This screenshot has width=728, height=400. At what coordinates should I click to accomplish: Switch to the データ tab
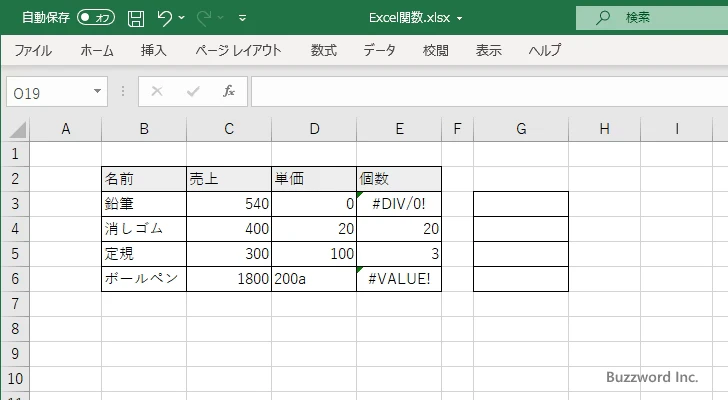coord(379,50)
